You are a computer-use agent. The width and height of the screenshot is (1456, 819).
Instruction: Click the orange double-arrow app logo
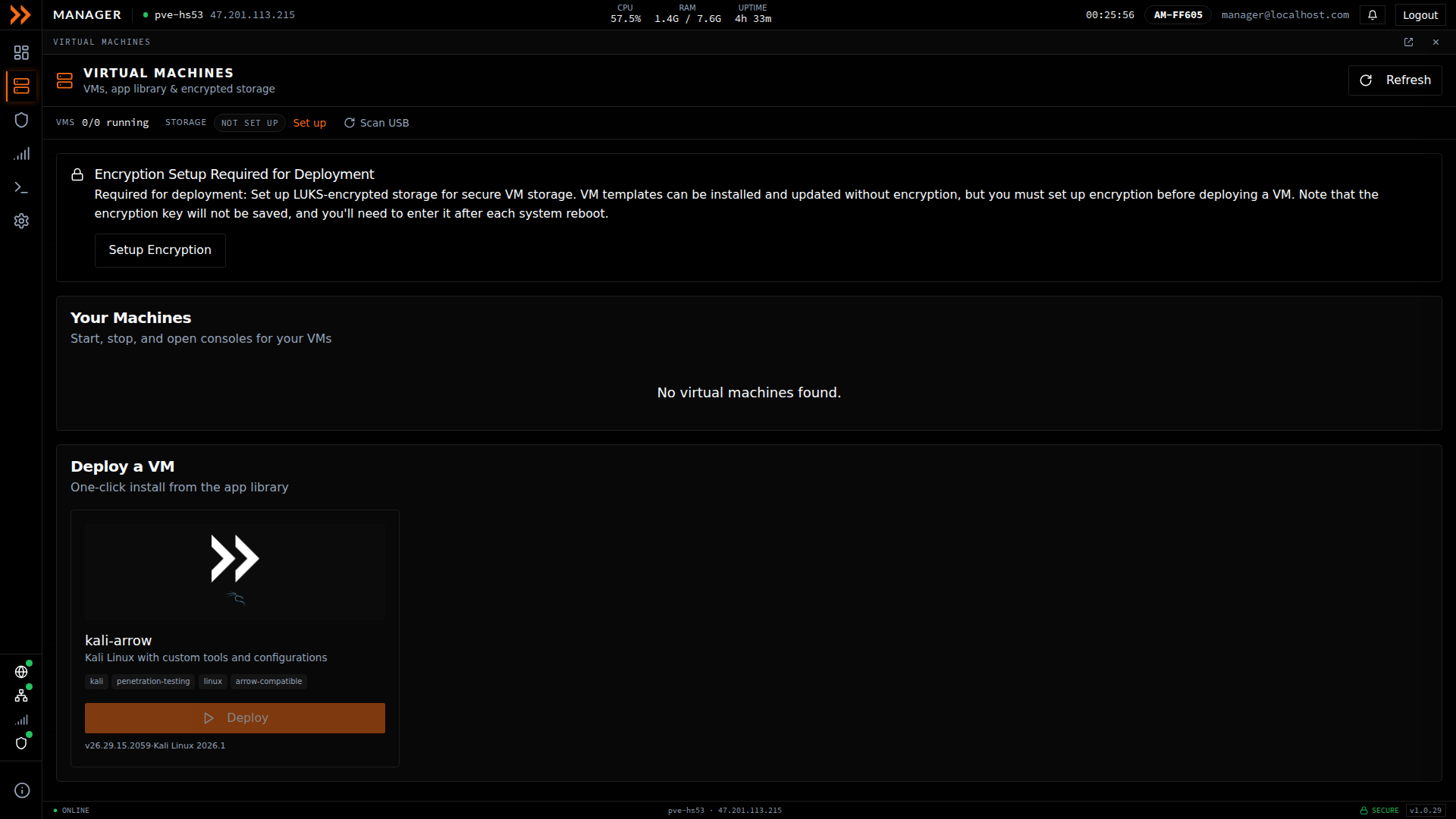tap(20, 15)
